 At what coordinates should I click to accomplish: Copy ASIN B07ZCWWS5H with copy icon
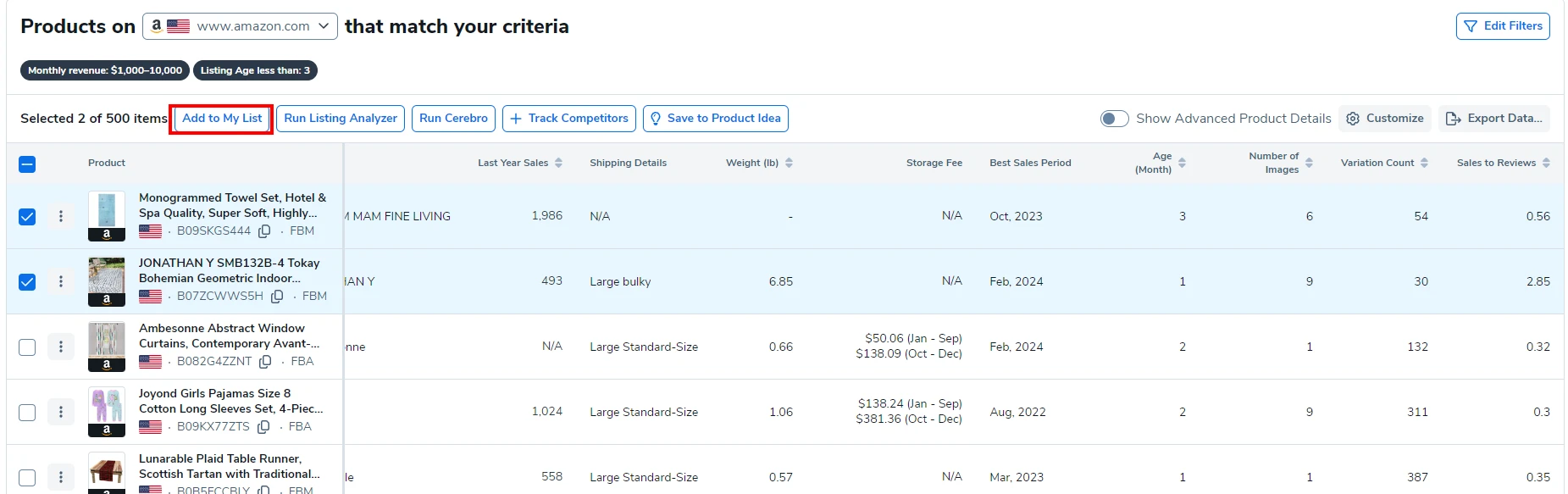click(x=277, y=297)
